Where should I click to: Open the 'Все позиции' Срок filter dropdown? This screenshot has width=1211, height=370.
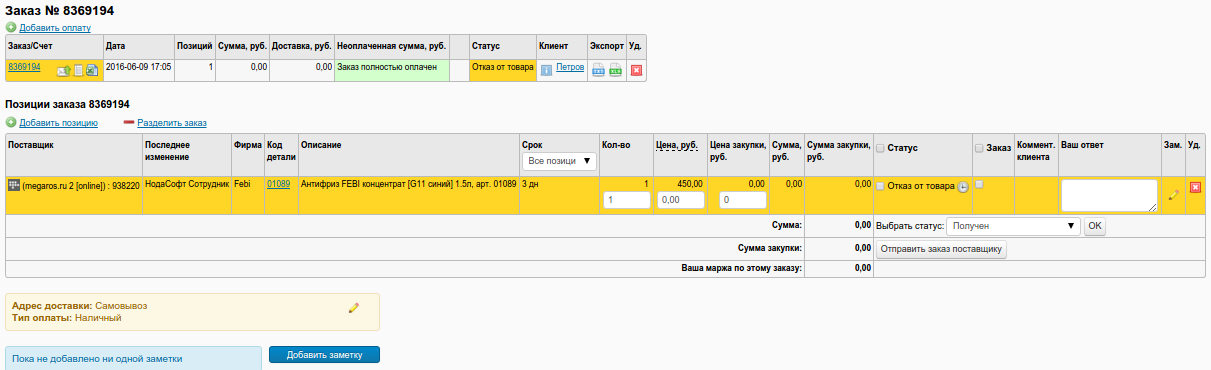pos(559,161)
